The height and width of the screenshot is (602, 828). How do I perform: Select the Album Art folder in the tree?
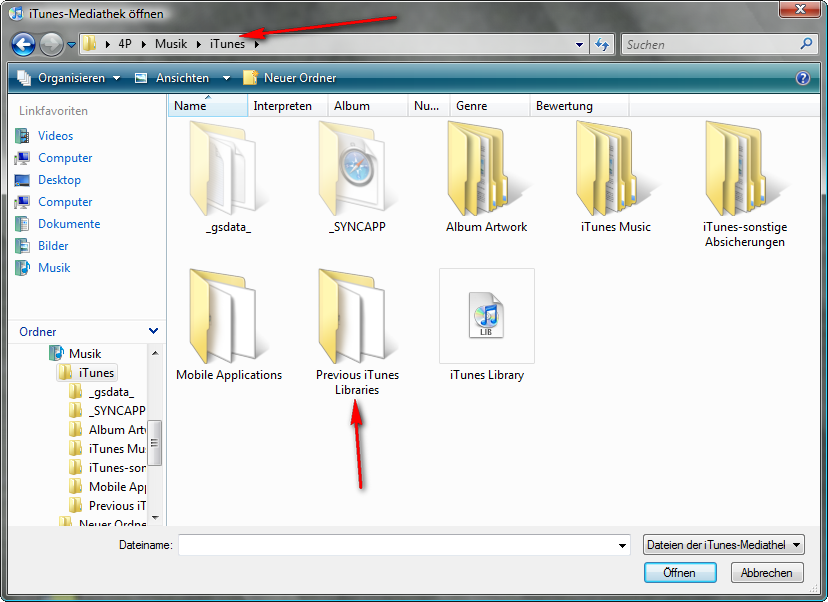point(117,430)
